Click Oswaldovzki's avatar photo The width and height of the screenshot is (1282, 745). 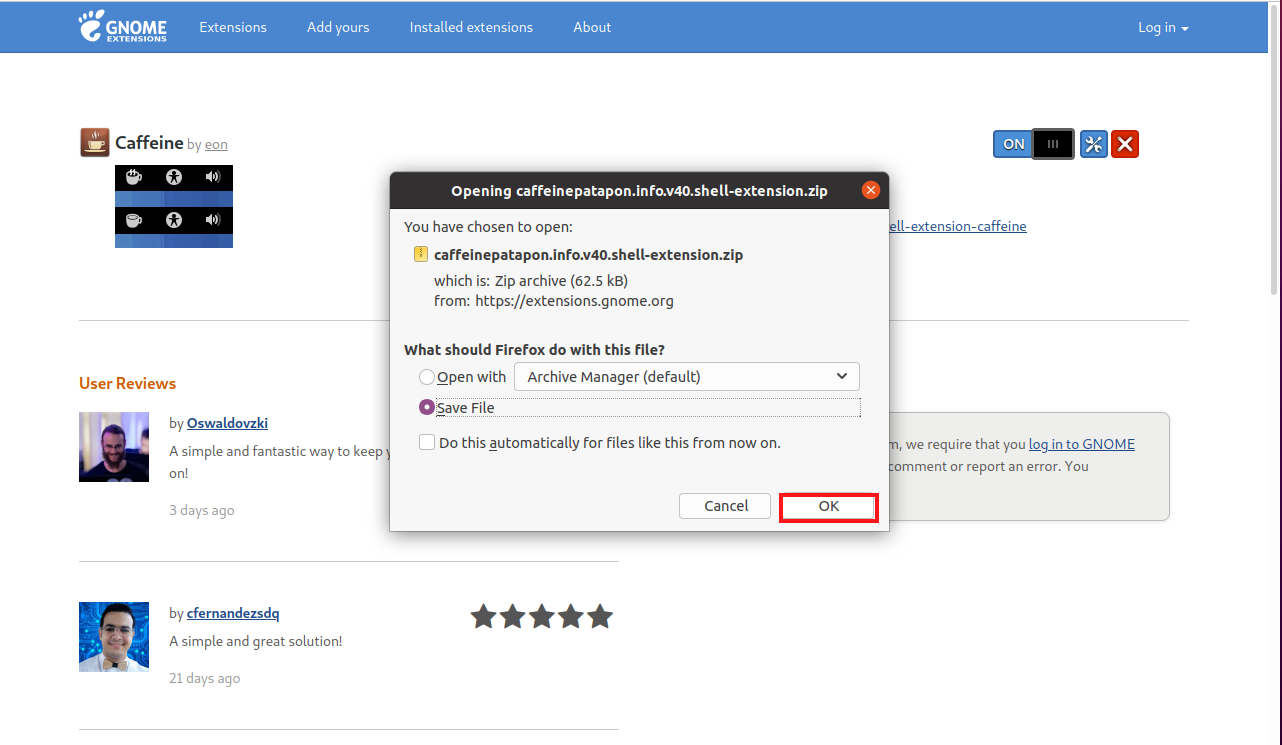click(114, 447)
